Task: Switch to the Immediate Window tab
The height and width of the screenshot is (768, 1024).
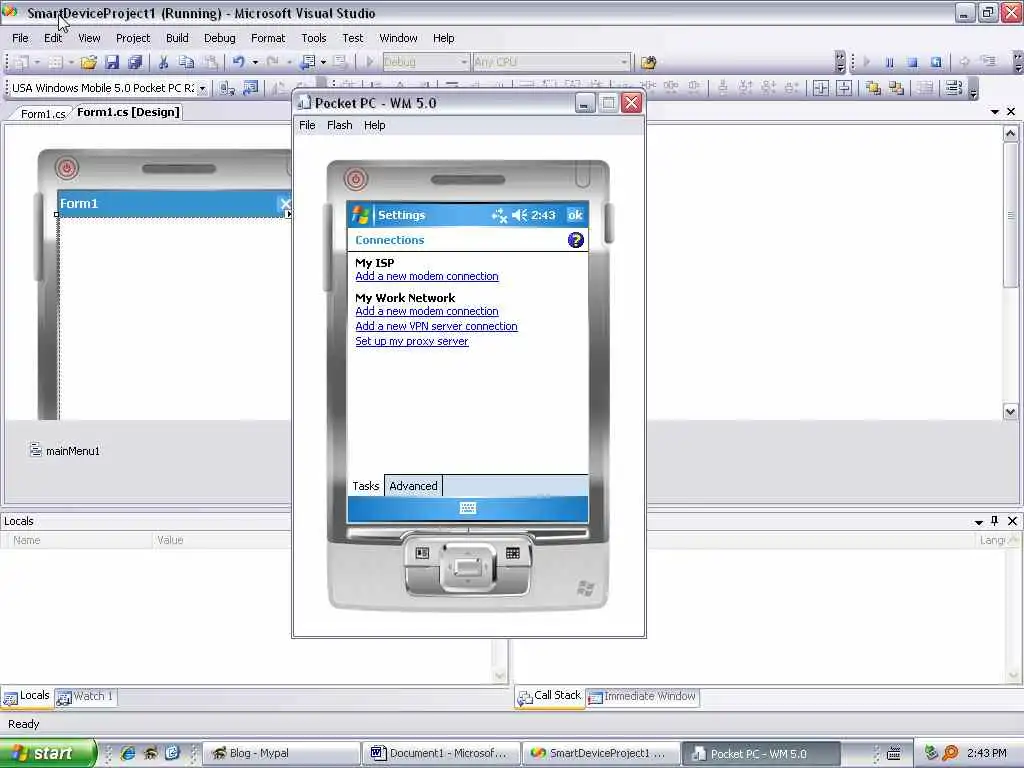Action: coord(643,696)
